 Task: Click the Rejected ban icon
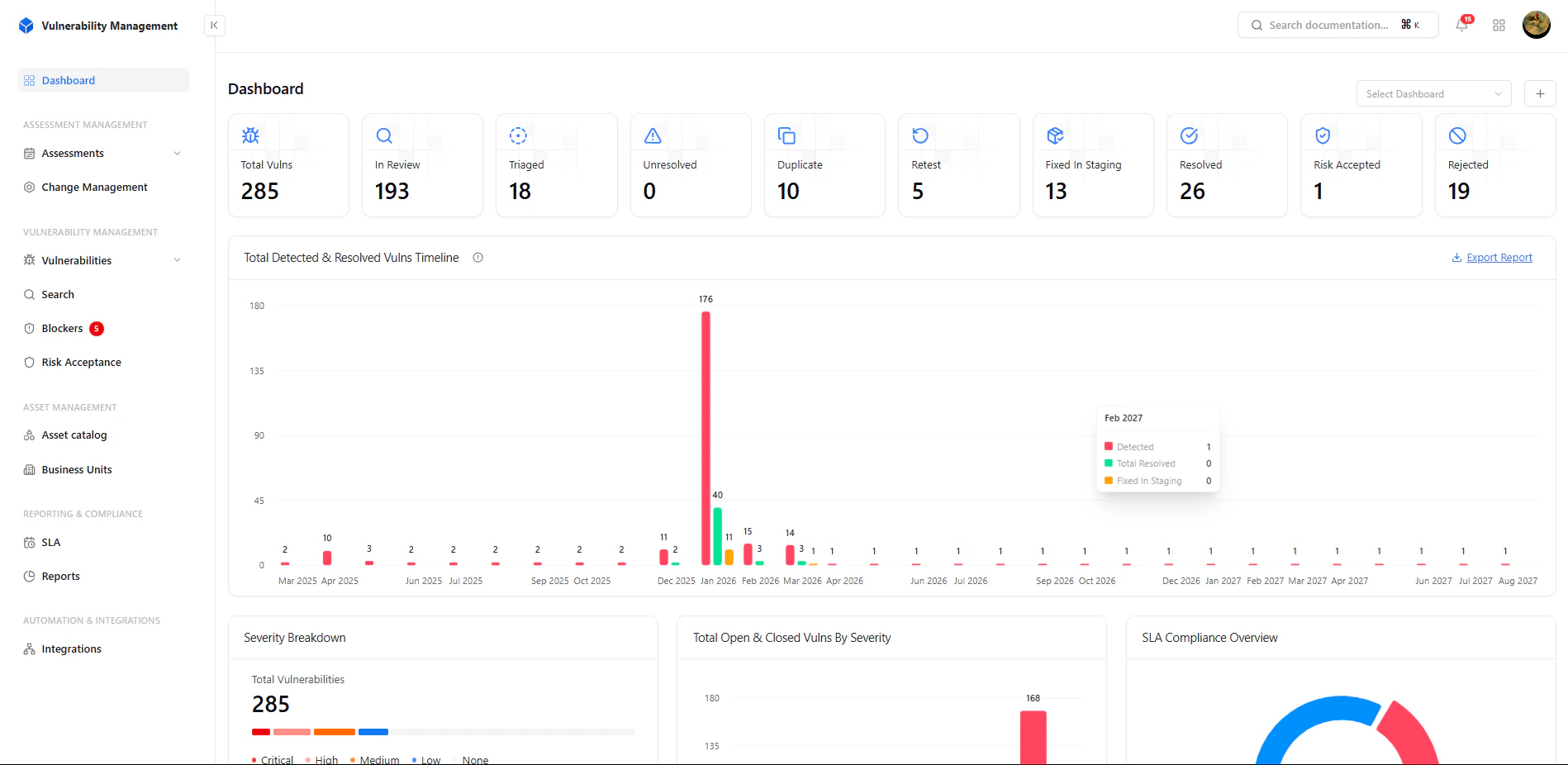pyautogui.click(x=1457, y=135)
